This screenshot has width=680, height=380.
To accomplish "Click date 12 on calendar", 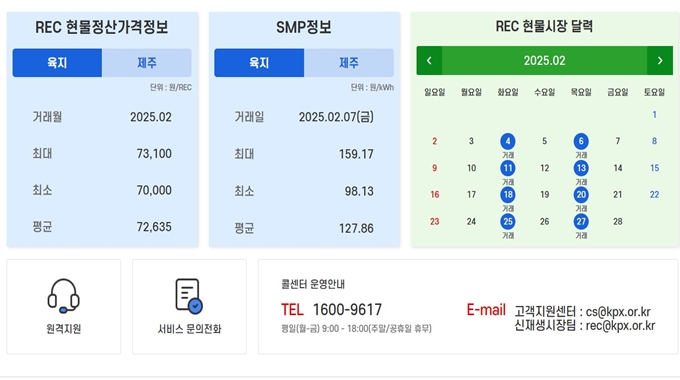I will [545, 168].
